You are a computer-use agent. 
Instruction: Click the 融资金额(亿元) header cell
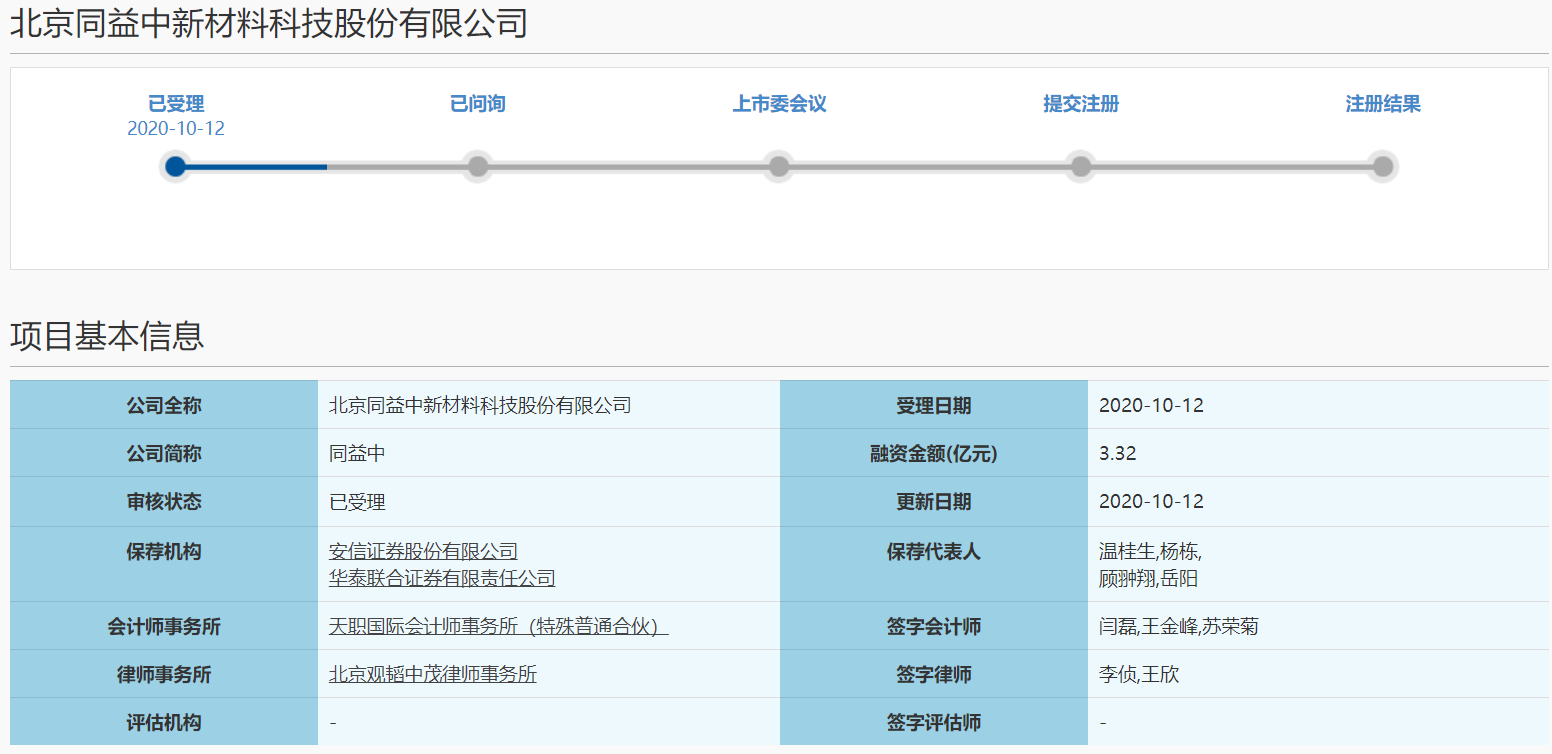934,453
